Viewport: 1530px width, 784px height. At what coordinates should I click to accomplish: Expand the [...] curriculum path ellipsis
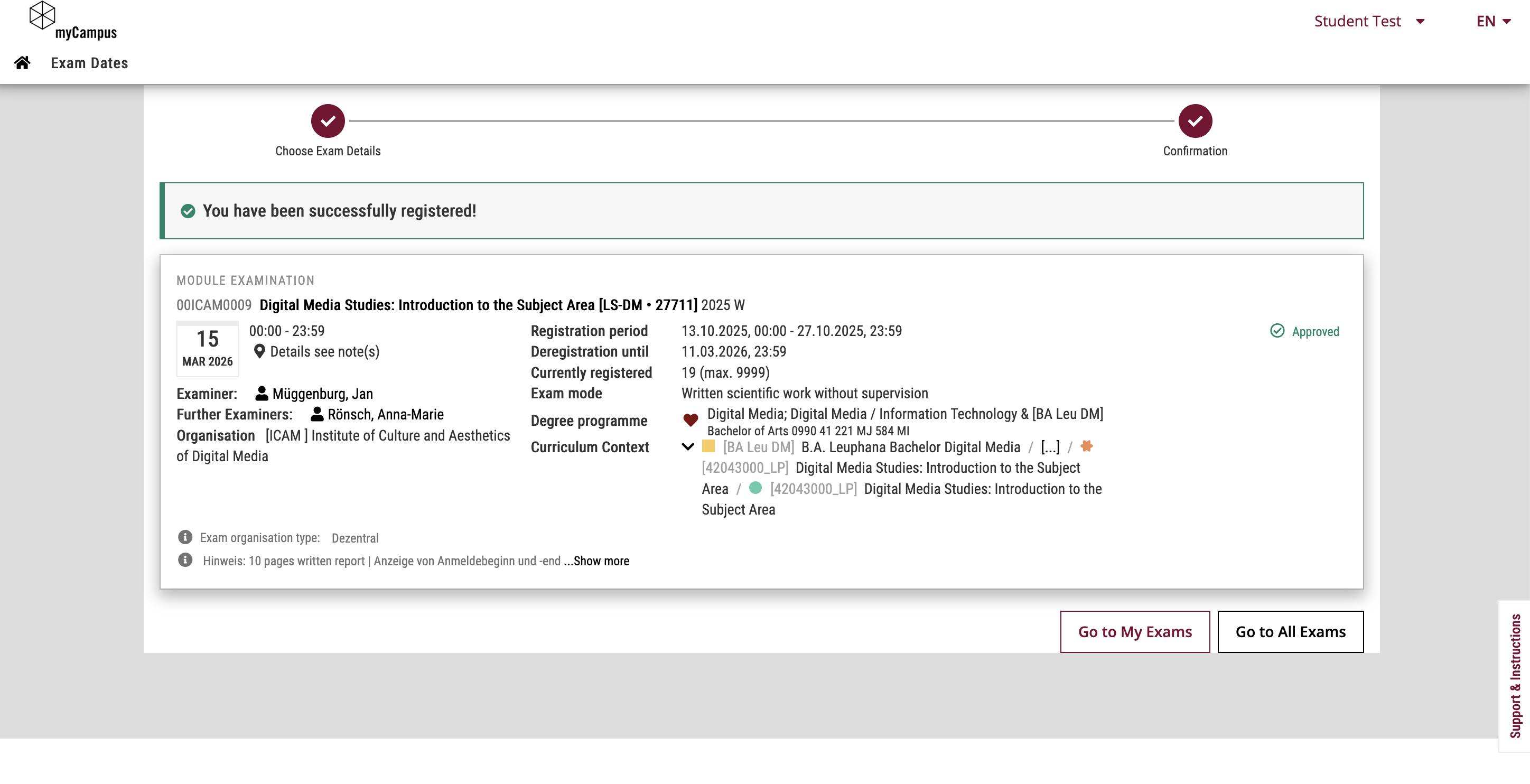click(x=1050, y=446)
